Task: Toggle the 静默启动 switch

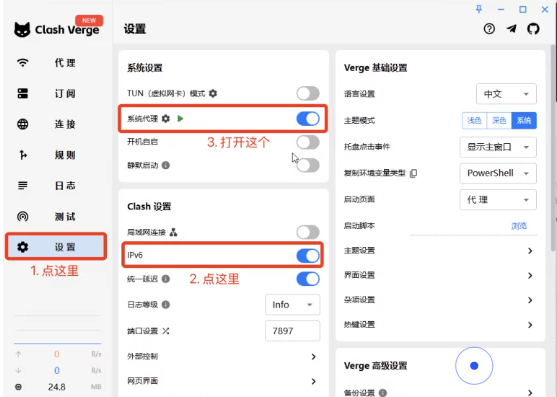Action: click(x=308, y=165)
